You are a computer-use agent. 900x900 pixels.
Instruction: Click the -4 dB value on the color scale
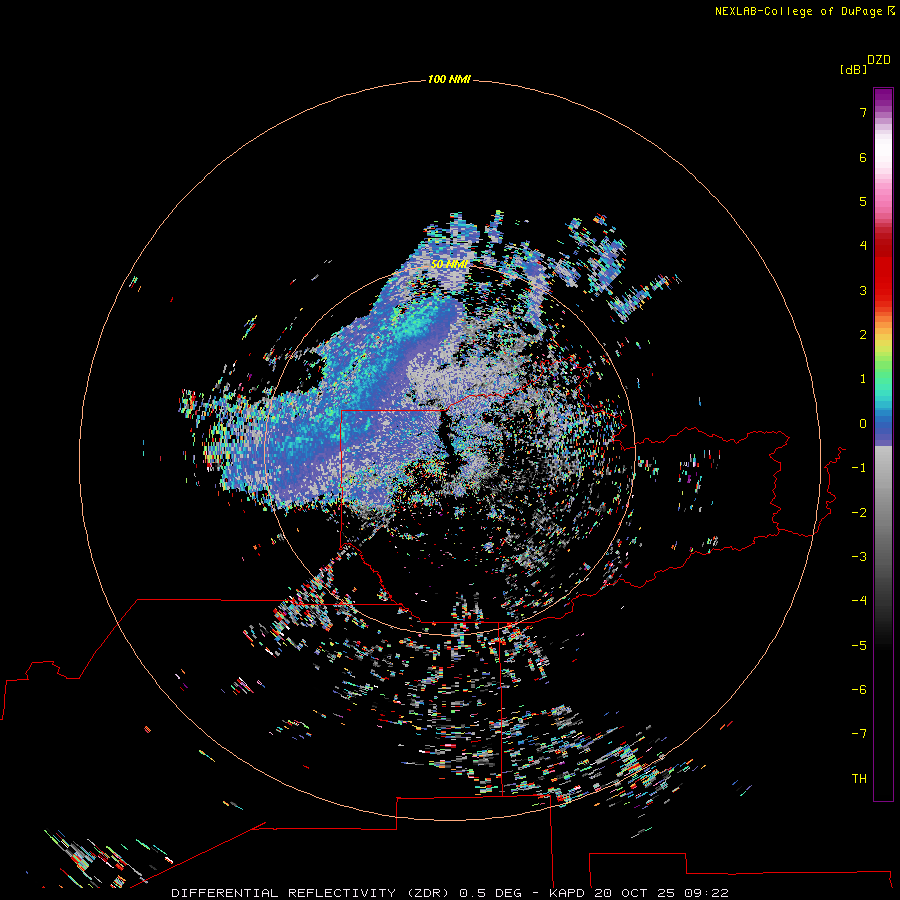pos(859,600)
